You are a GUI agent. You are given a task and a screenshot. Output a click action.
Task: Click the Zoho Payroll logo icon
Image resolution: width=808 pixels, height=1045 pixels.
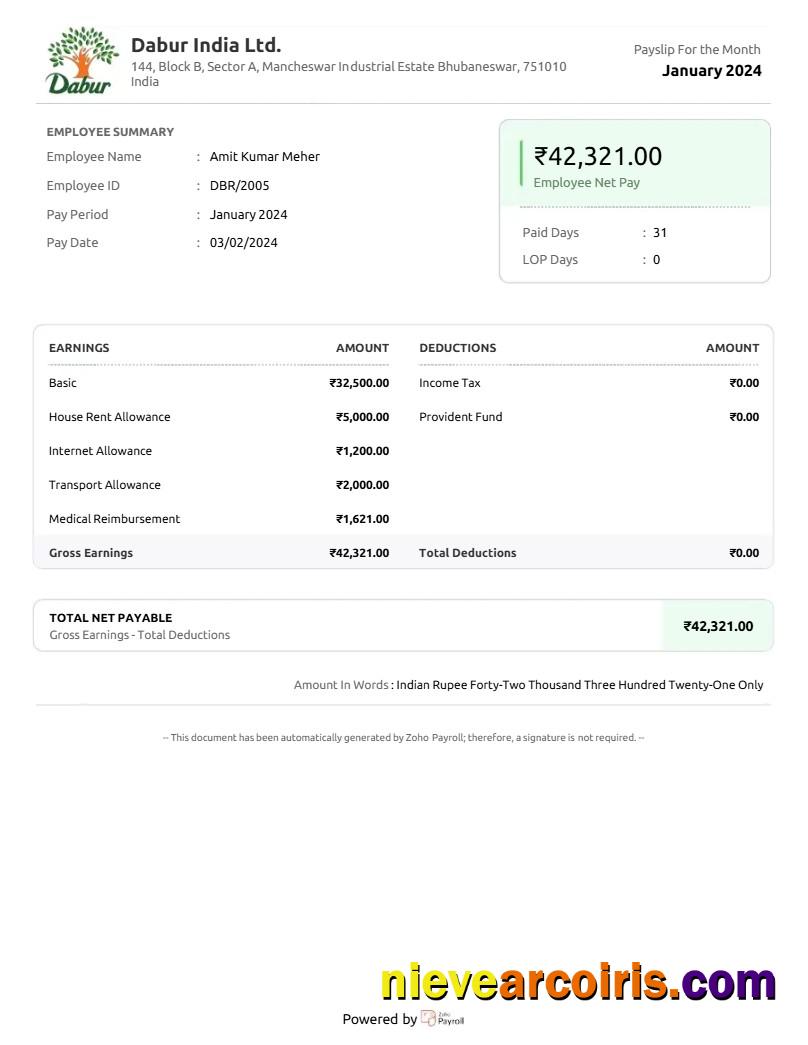click(429, 1018)
